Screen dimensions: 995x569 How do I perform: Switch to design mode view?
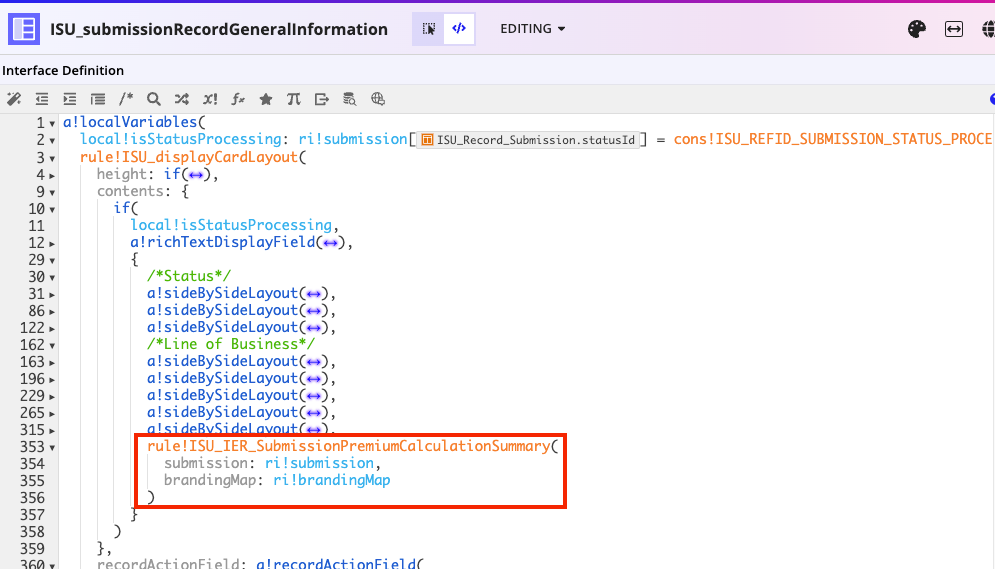pos(428,29)
